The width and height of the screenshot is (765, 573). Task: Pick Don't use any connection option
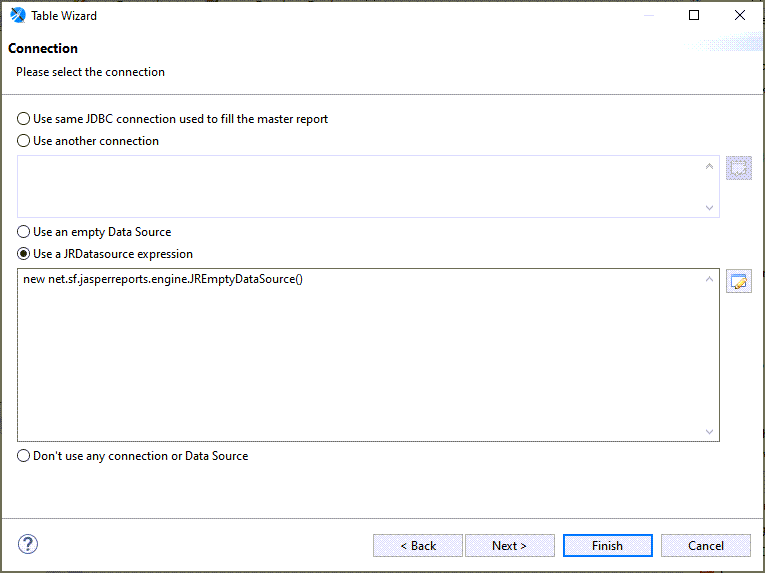point(24,456)
